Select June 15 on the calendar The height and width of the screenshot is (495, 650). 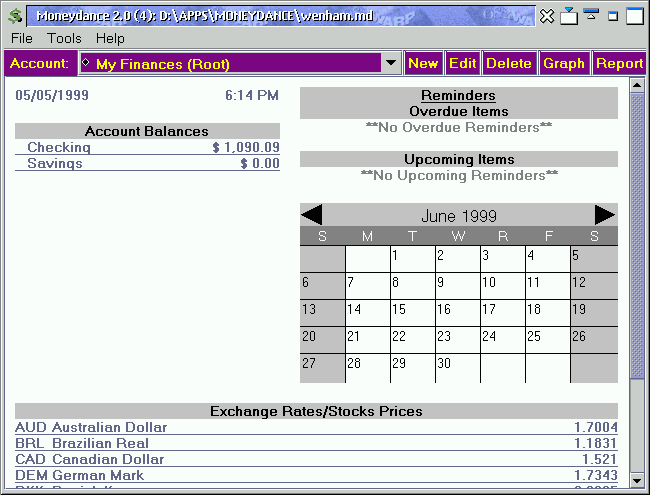pos(412,313)
